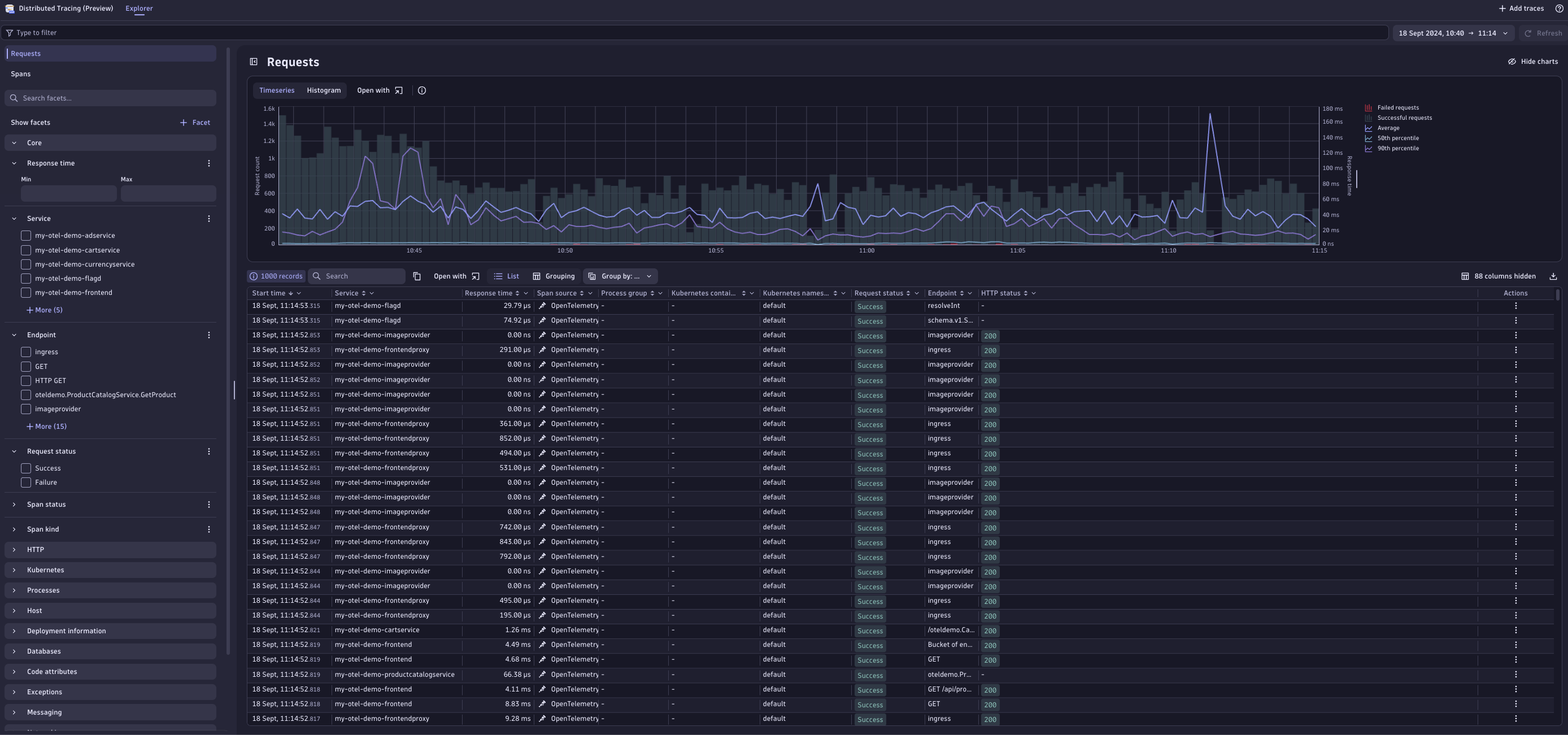Show more services via More (5) link
This screenshot has height=735, width=1568.
(x=45, y=310)
